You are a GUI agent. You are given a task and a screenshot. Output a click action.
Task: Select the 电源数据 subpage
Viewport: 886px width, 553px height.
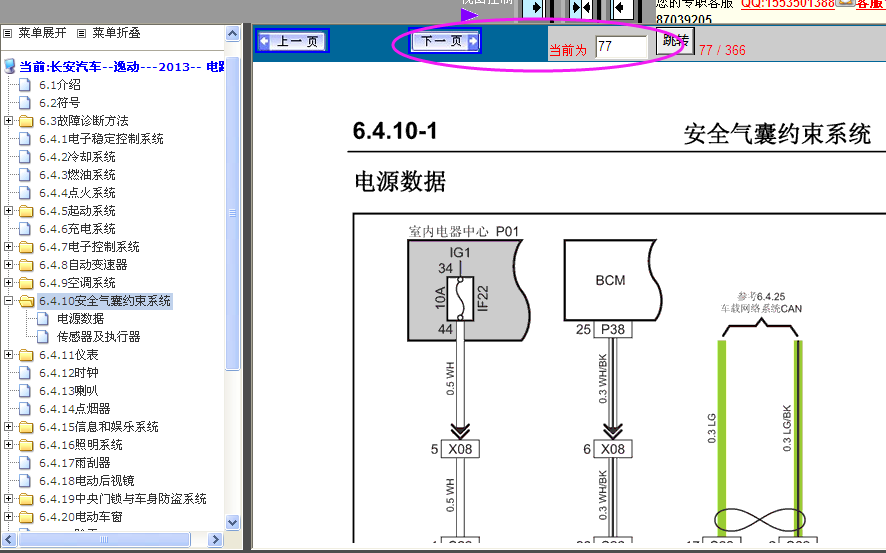81,319
